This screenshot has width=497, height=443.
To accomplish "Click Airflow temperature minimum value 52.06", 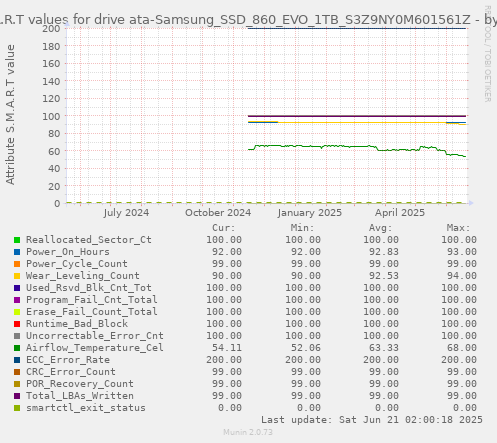I will click(306, 348).
